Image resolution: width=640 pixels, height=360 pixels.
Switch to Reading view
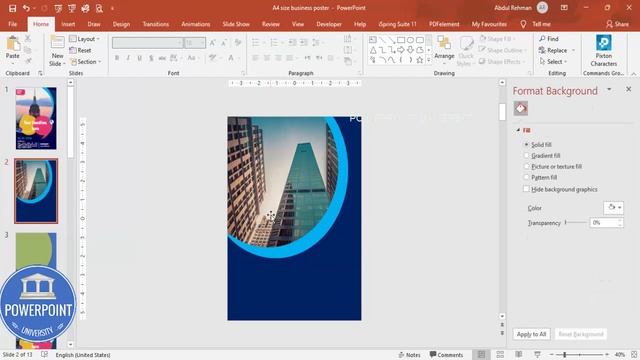(x=518, y=354)
